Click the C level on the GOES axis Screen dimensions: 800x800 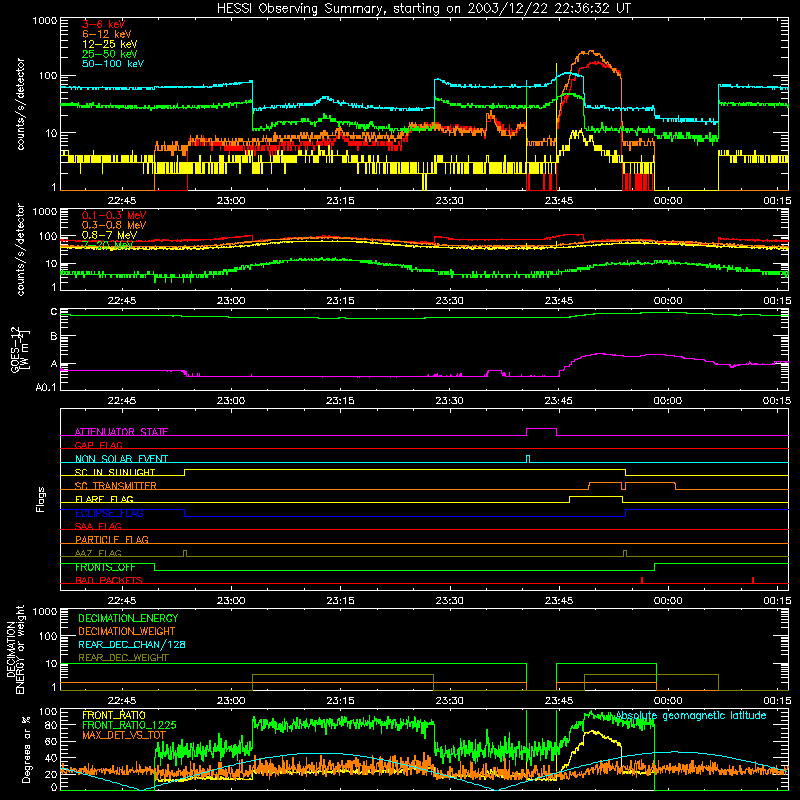point(54,312)
